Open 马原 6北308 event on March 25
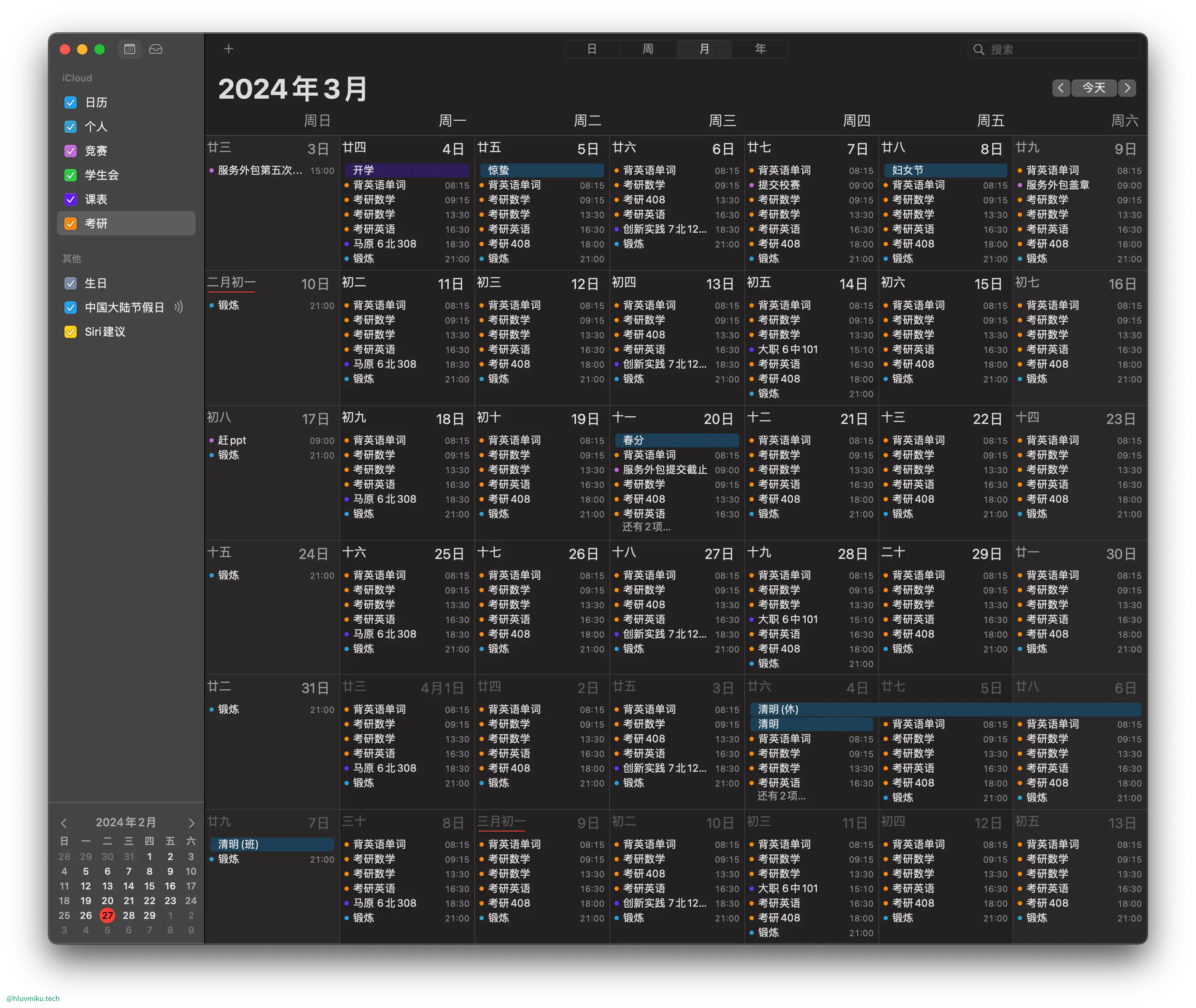Viewport: 1196px width, 1008px height. tap(407, 634)
